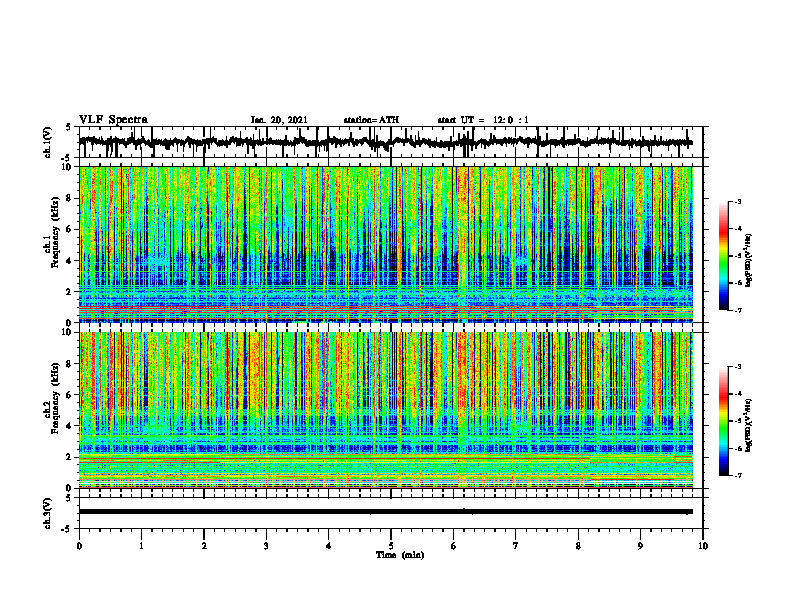Click the "4" minute tick on time axis
Viewport: 792px width, 612px height.
point(329,546)
